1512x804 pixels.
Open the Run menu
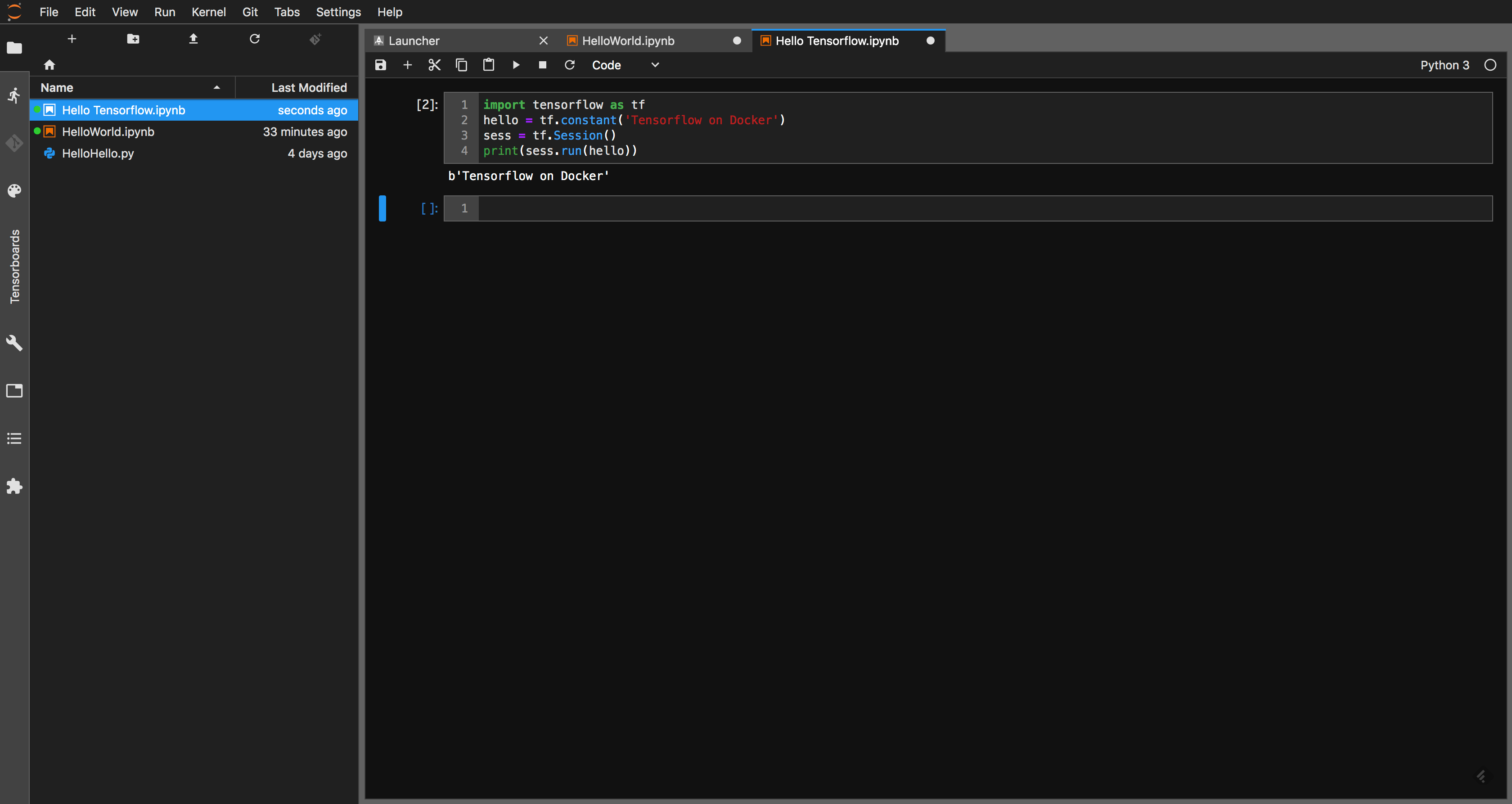pyautogui.click(x=165, y=12)
